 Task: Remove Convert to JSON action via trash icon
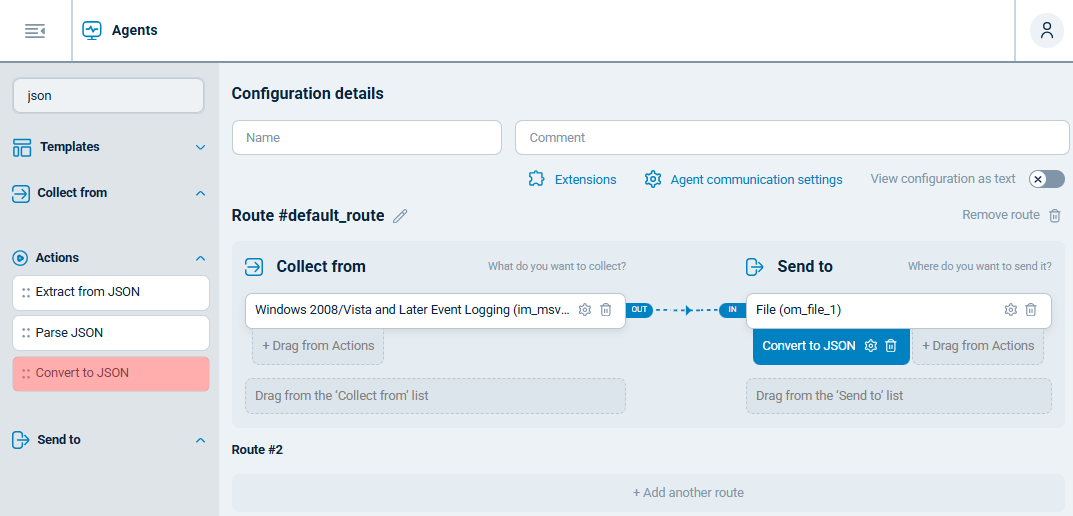tap(891, 346)
